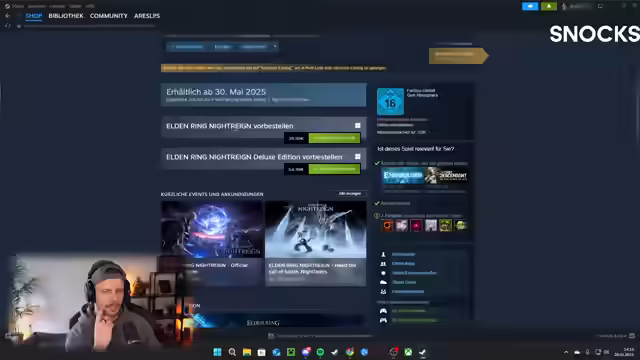640x360 pixels.
Task: Open the Xbox app from taskbar
Action: point(408,352)
